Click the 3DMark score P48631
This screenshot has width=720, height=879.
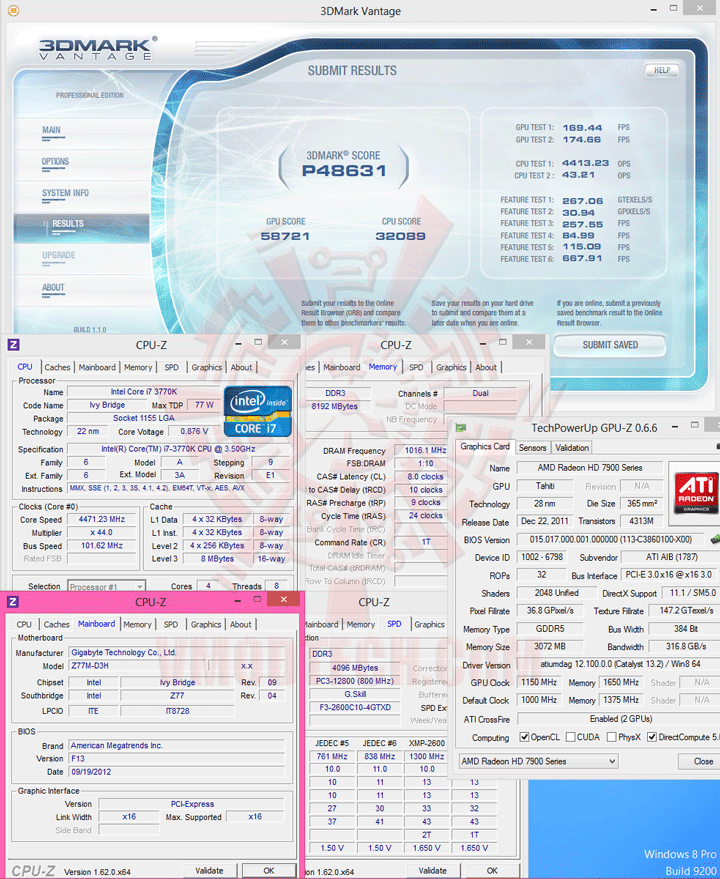pos(344,170)
